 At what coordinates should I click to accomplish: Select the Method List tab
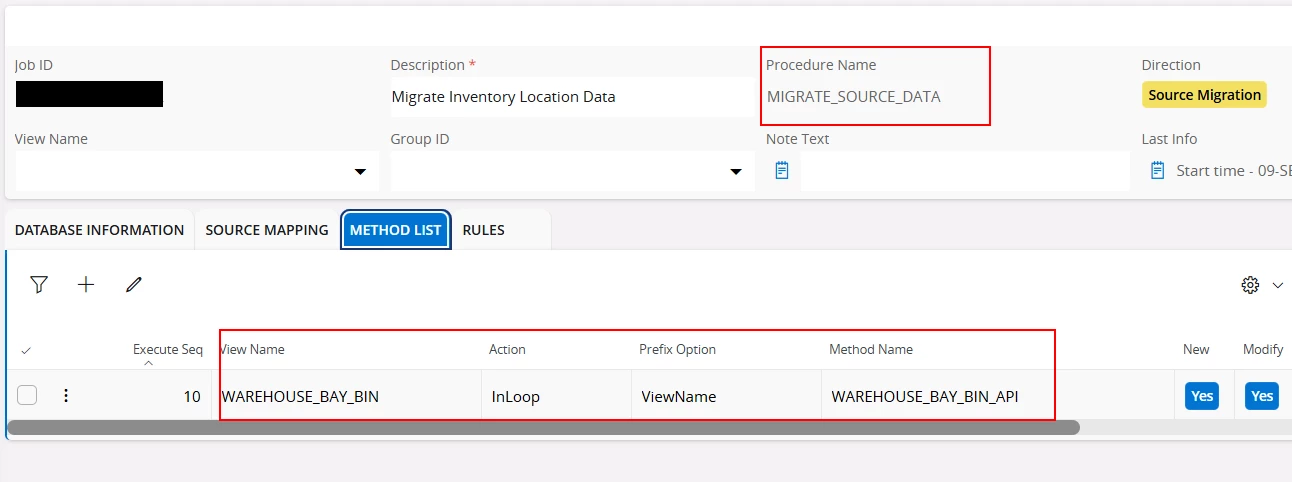click(x=395, y=230)
